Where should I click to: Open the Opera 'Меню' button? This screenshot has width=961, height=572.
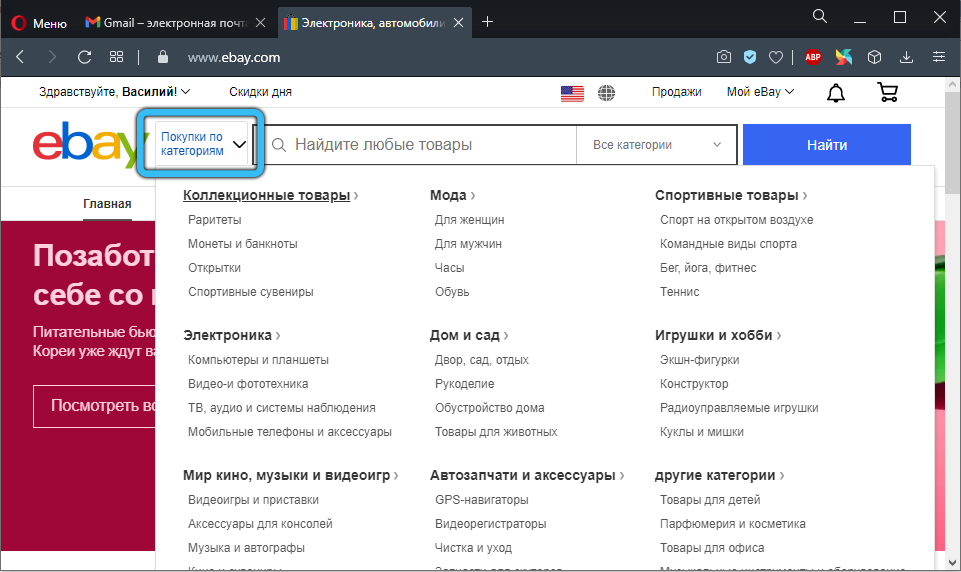coord(38,21)
